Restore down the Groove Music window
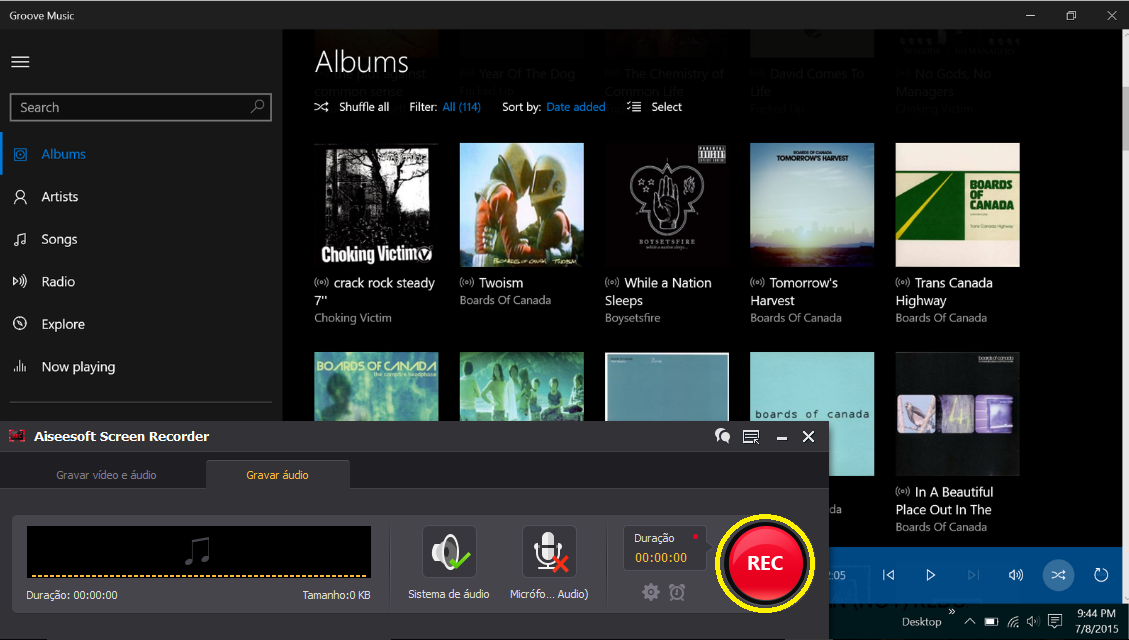 1071,15
